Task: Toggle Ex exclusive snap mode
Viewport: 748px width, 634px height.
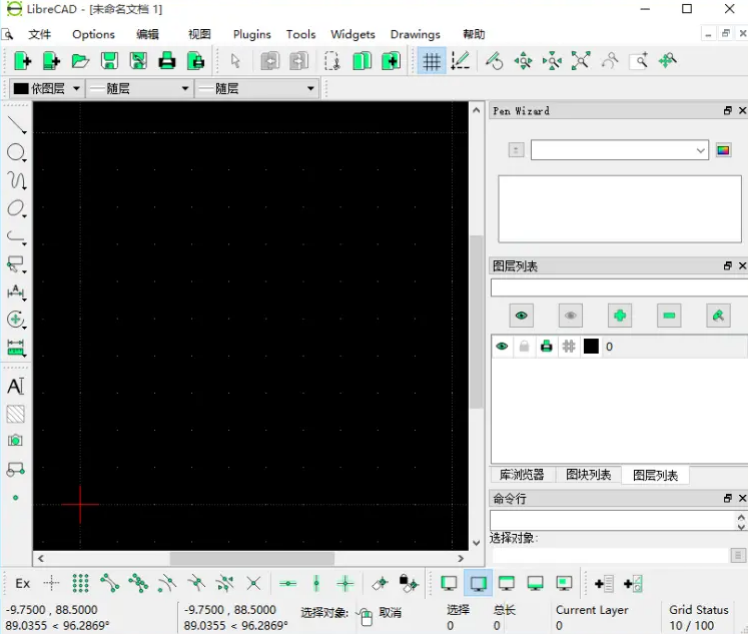Action: click(x=22, y=583)
